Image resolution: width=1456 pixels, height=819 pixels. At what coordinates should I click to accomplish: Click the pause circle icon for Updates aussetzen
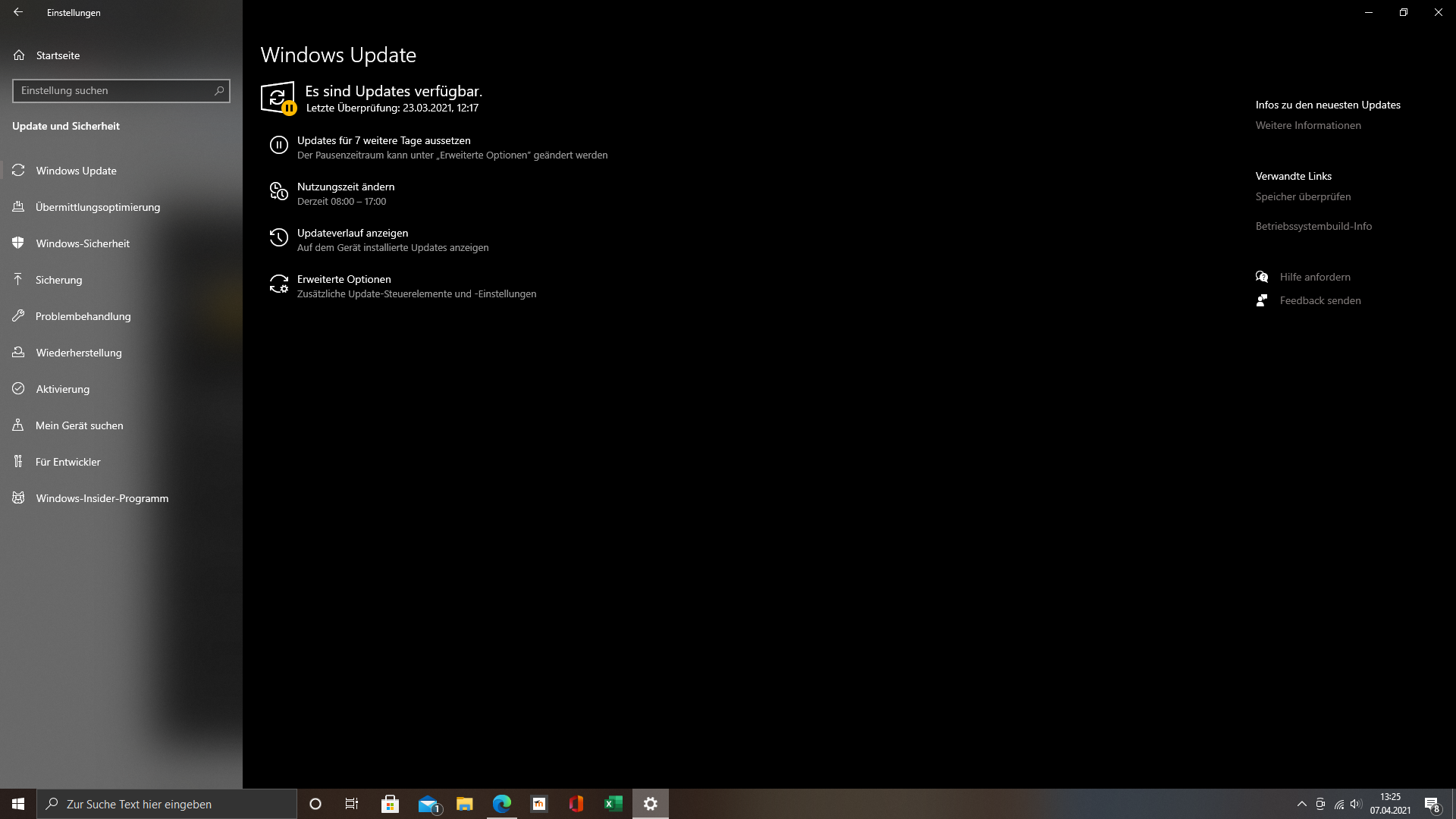[279, 145]
